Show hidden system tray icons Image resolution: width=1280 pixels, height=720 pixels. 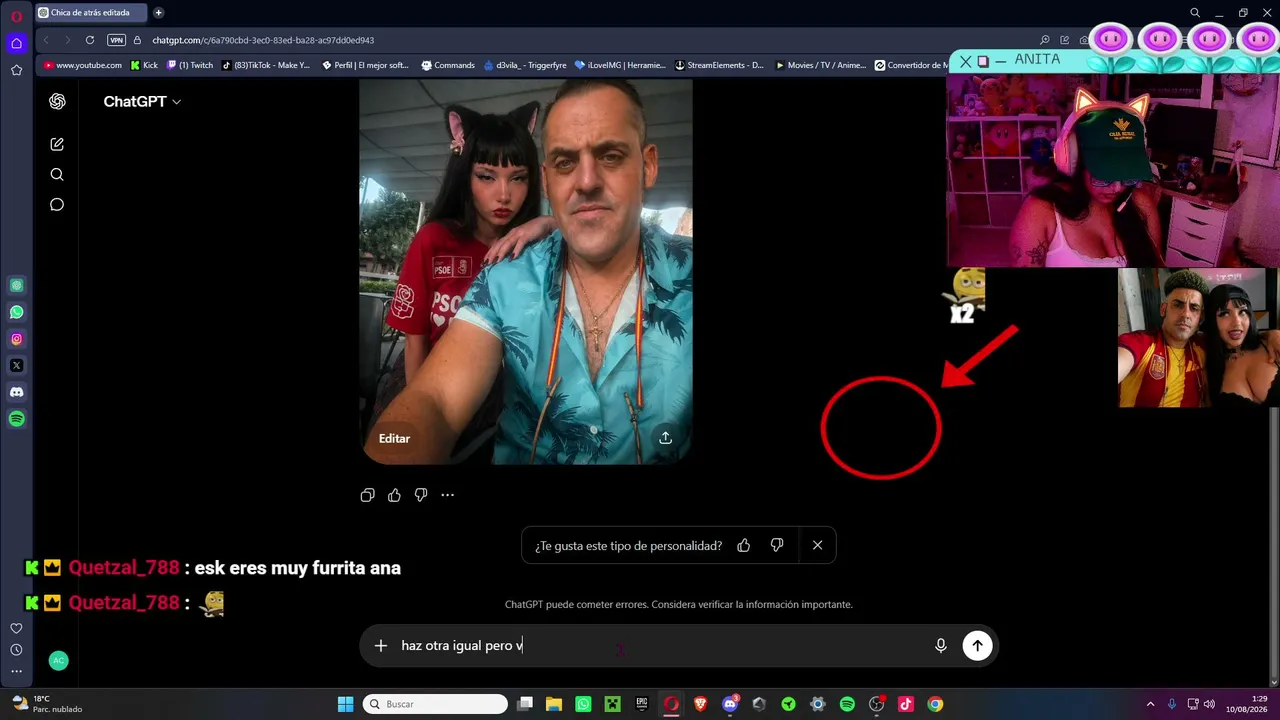point(1150,704)
